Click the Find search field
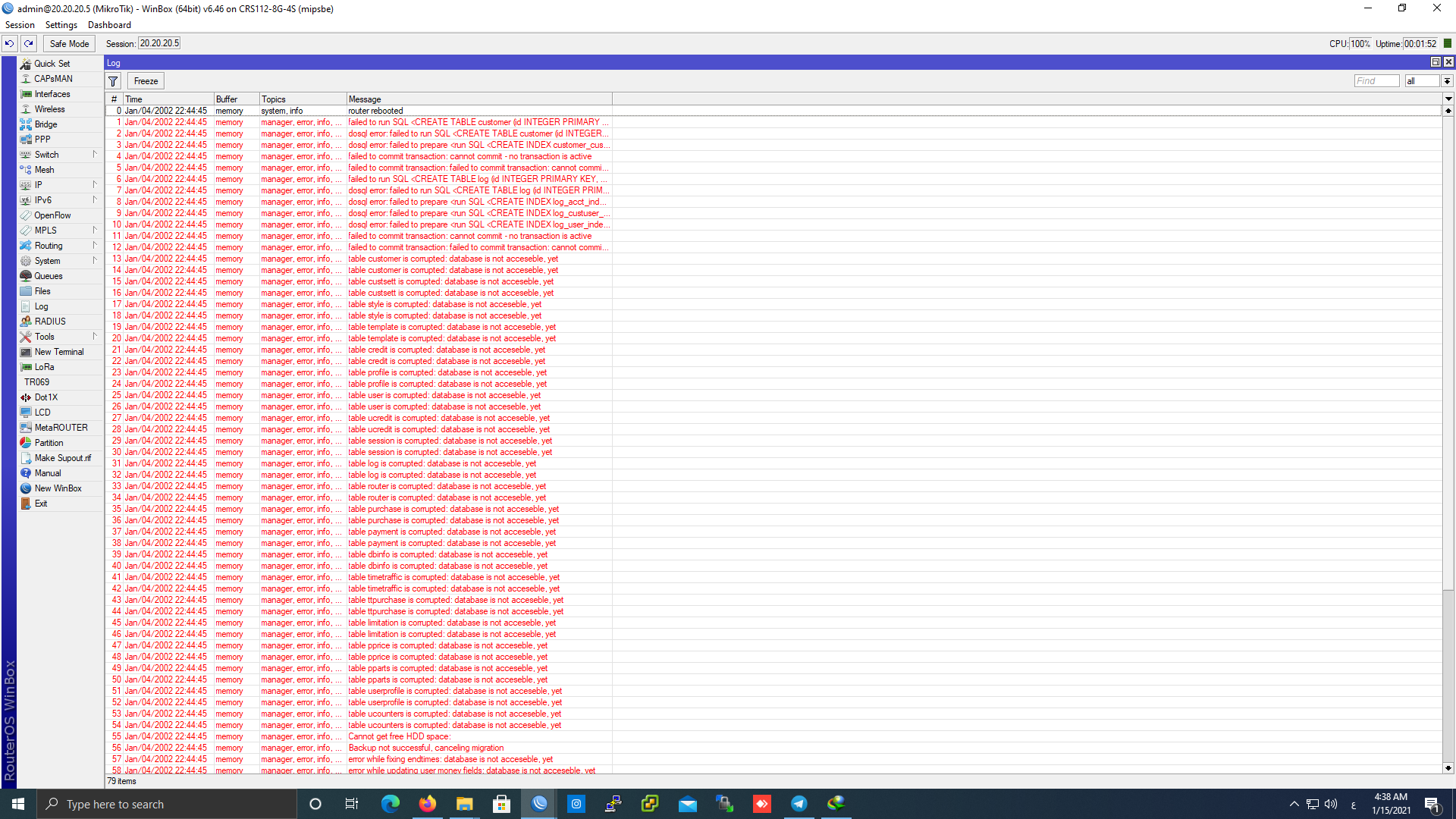The width and height of the screenshot is (1456, 819). (1376, 81)
